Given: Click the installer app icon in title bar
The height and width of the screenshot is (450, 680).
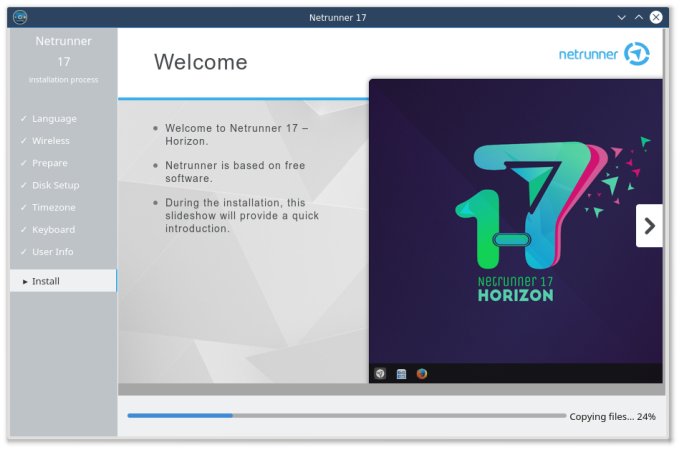Looking at the screenshot, I should (20, 17).
